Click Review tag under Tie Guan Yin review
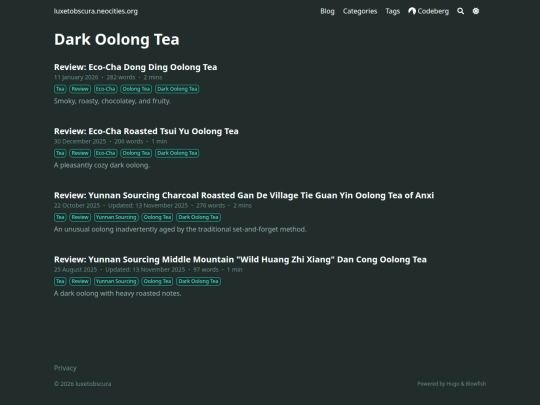 [x=80, y=217]
